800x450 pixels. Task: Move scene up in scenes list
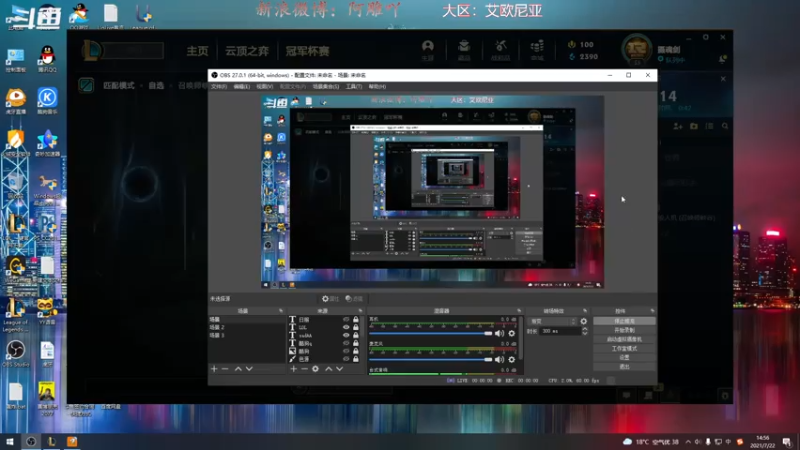click(x=238, y=369)
